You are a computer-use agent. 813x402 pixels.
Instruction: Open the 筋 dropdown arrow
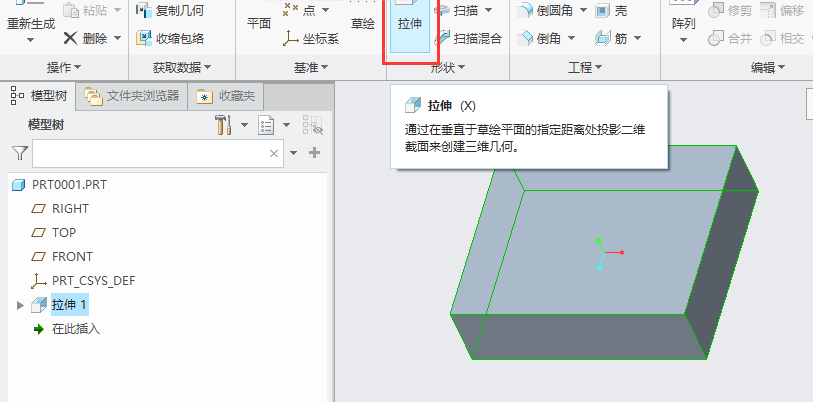tap(637, 38)
